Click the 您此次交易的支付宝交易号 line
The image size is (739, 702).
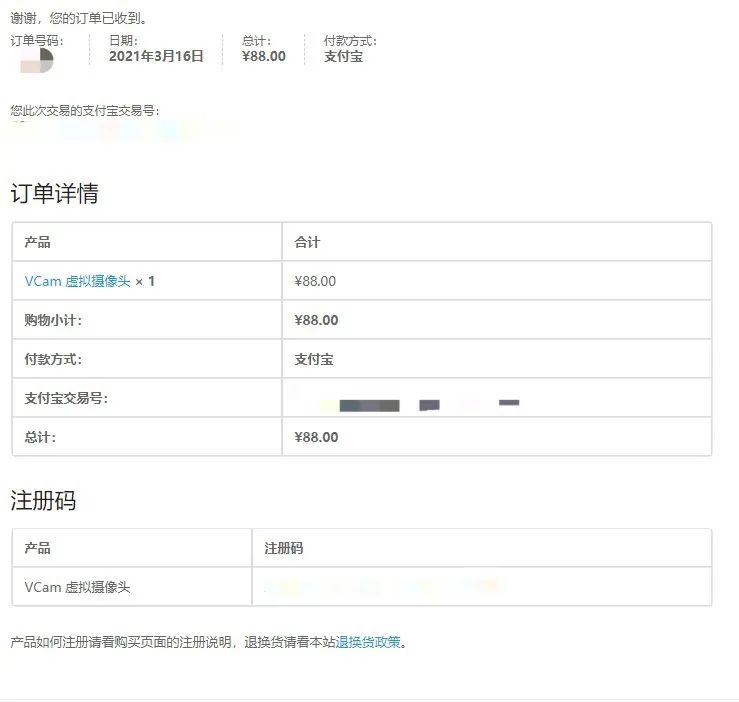(x=85, y=111)
